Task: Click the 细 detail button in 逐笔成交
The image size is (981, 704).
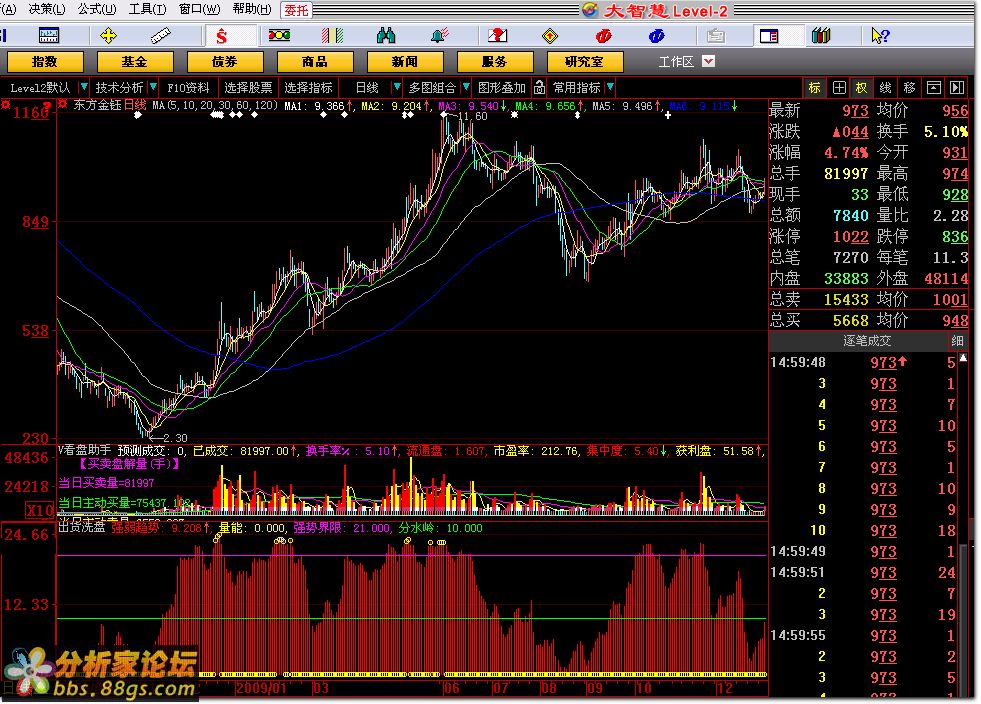Action: pos(957,341)
